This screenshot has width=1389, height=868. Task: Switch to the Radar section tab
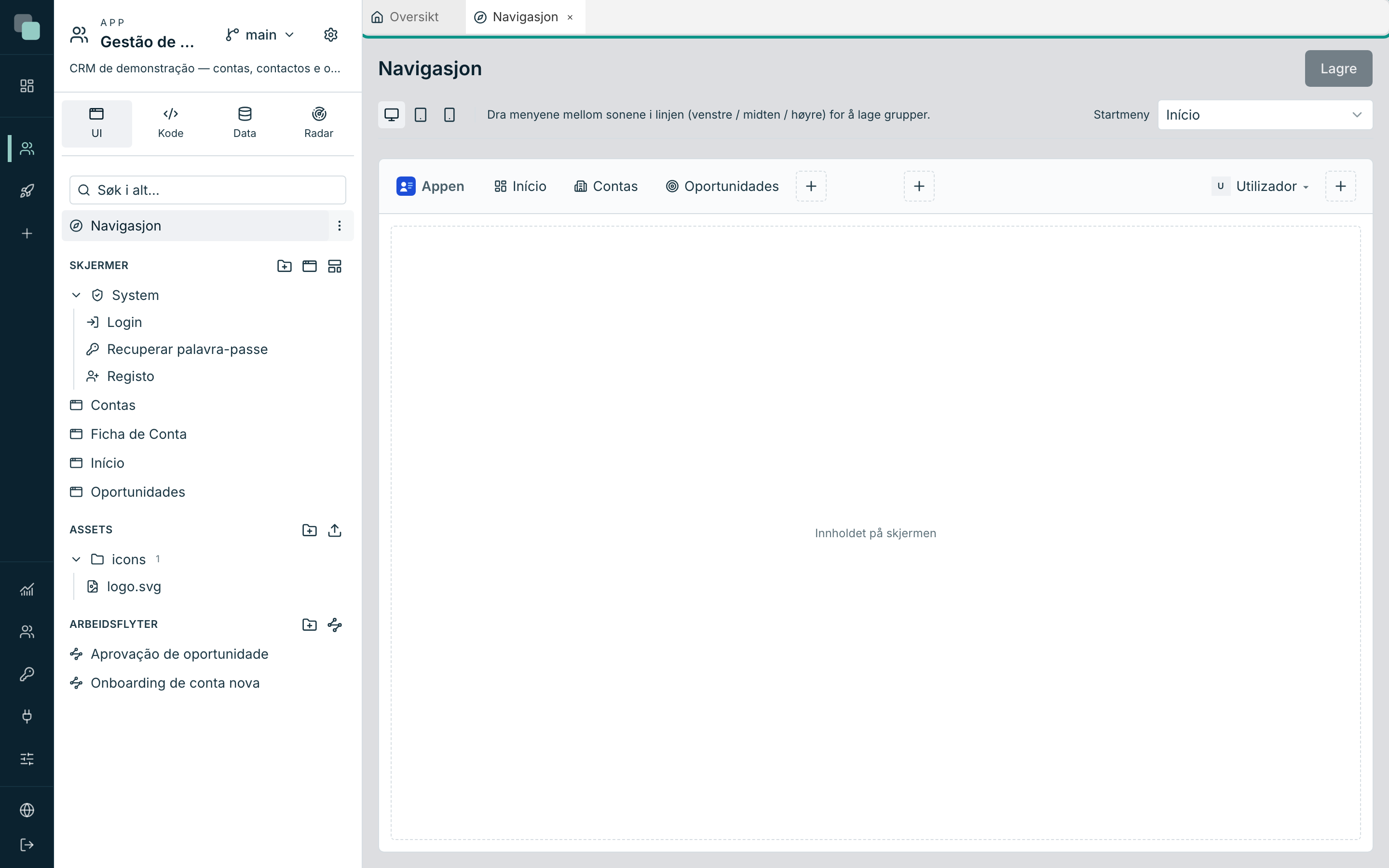click(x=318, y=123)
